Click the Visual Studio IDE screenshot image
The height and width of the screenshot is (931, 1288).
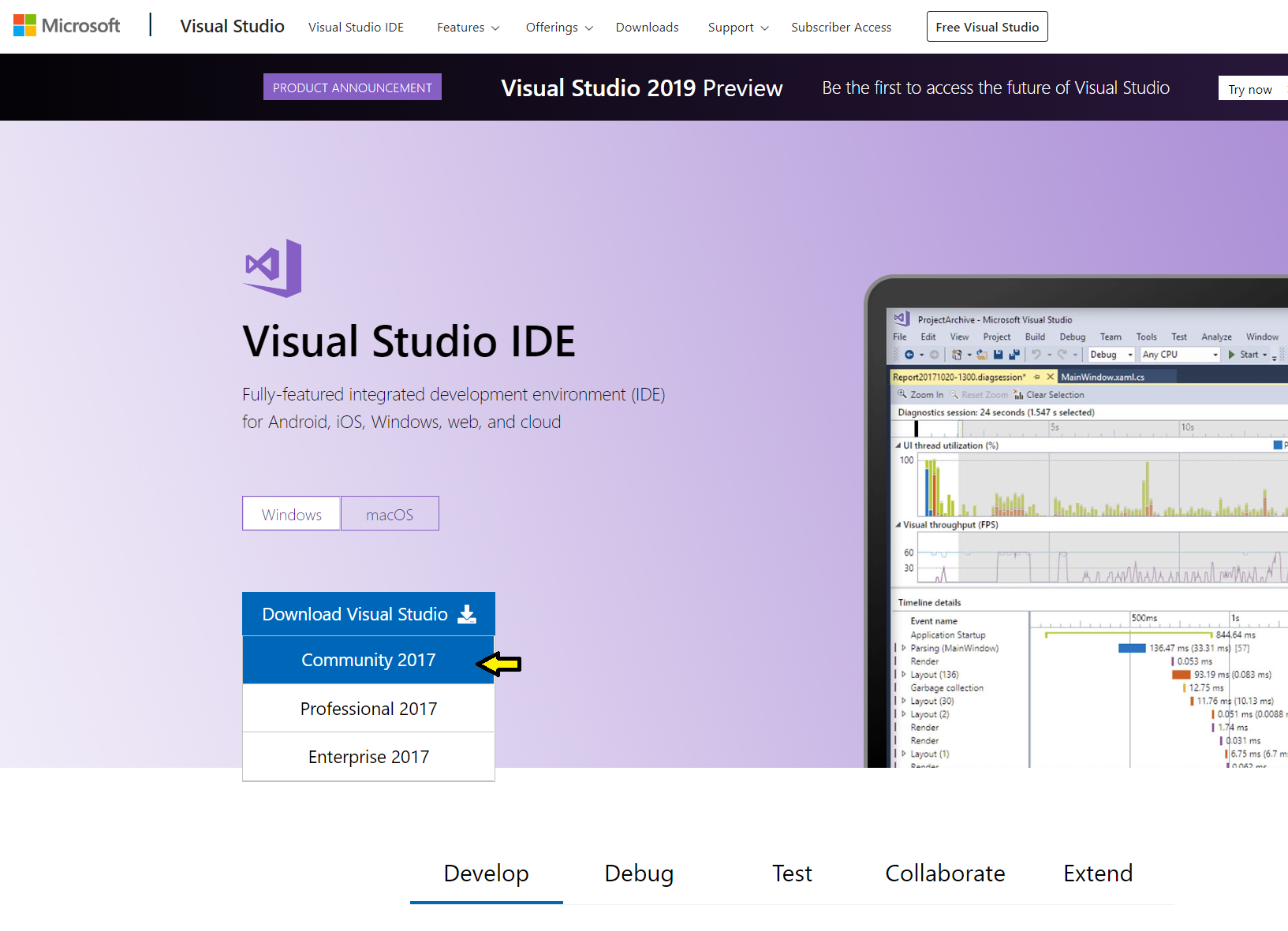[1077, 521]
